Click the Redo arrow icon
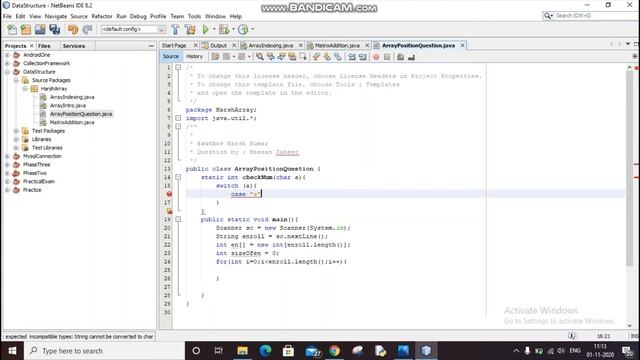 coord(87,29)
